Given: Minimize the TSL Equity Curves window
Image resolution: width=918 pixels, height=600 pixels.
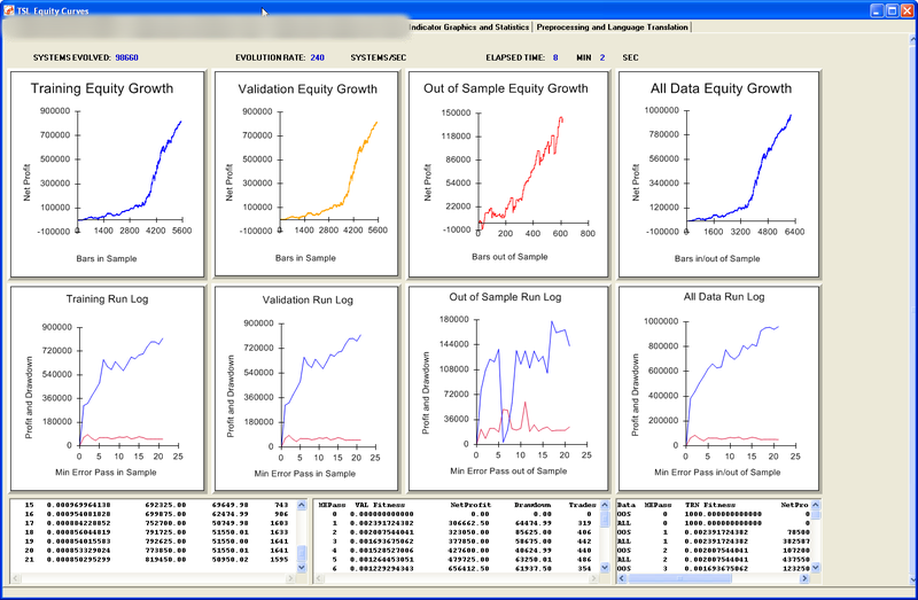Looking at the screenshot, I should [x=876, y=10].
